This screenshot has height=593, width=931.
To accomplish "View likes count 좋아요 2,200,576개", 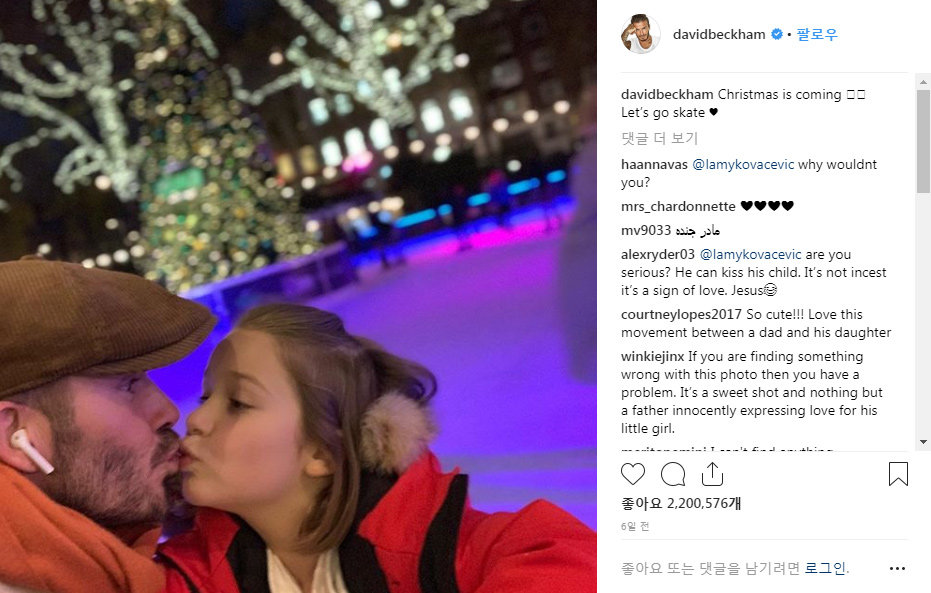I will pos(681,503).
